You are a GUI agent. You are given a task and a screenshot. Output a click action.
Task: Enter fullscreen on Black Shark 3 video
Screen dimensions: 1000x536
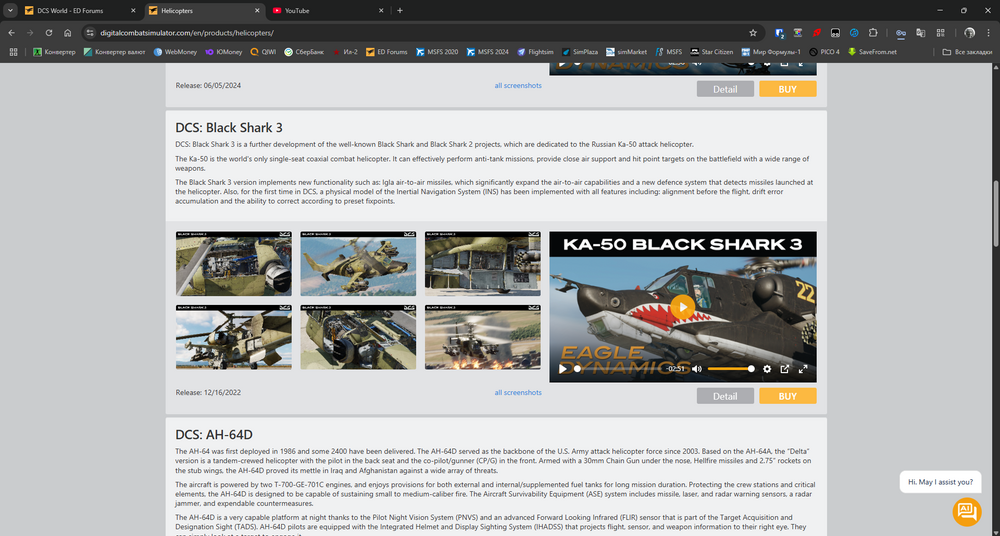click(803, 369)
